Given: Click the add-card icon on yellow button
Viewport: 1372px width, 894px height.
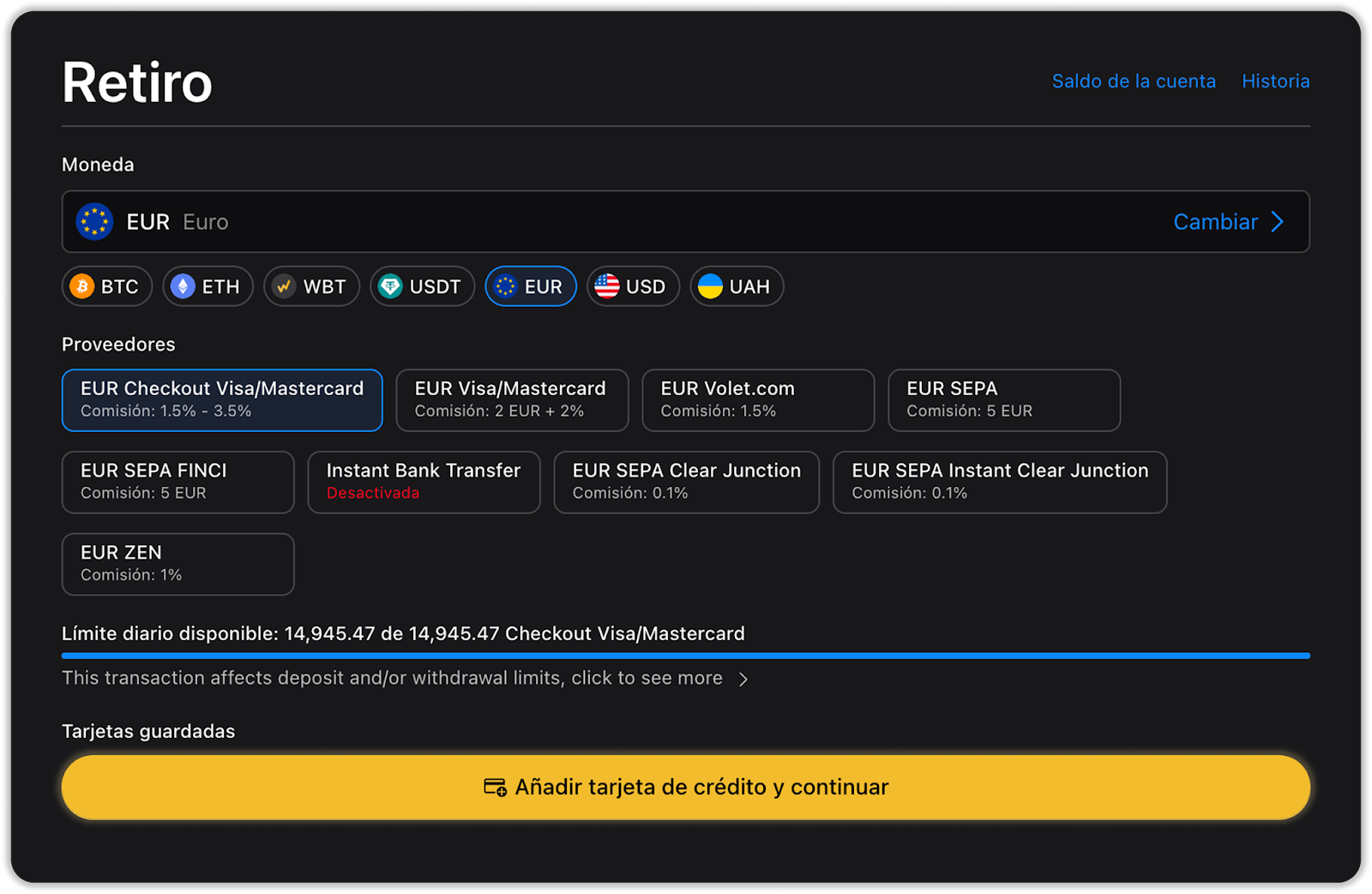Looking at the screenshot, I should point(495,787).
